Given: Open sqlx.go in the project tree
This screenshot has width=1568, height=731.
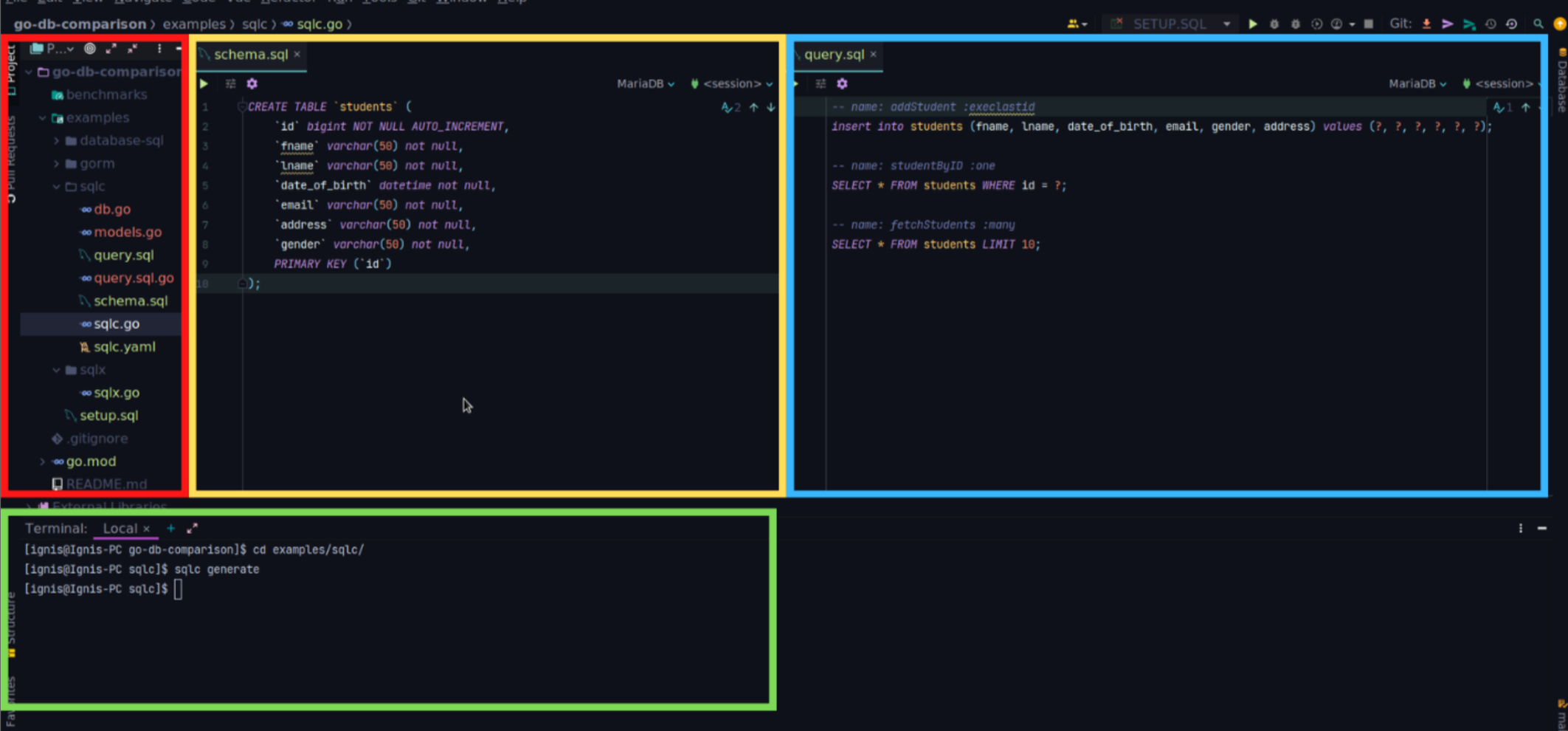Looking at the screenshot, I should point(117,392).
